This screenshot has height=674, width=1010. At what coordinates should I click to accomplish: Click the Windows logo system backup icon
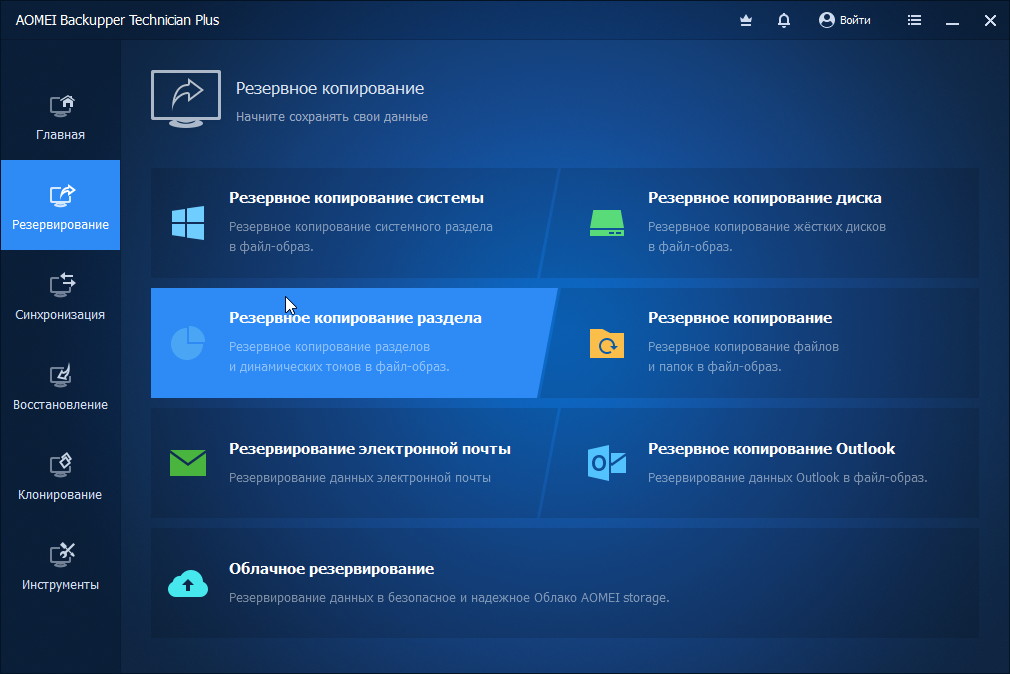pyautogui.click(x=188, y=223)
